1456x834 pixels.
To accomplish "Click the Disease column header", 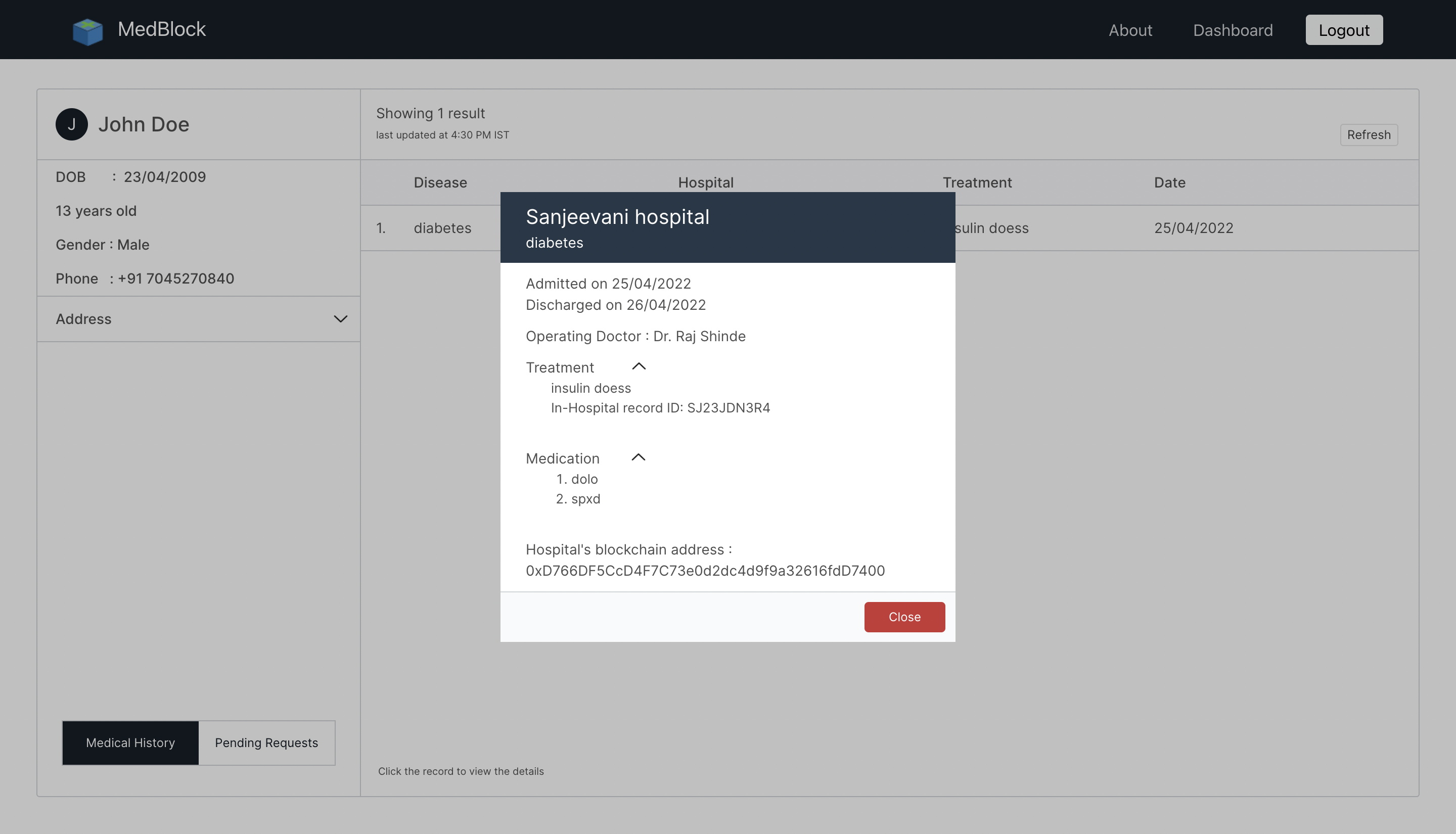I will click(x=440, y=183).
